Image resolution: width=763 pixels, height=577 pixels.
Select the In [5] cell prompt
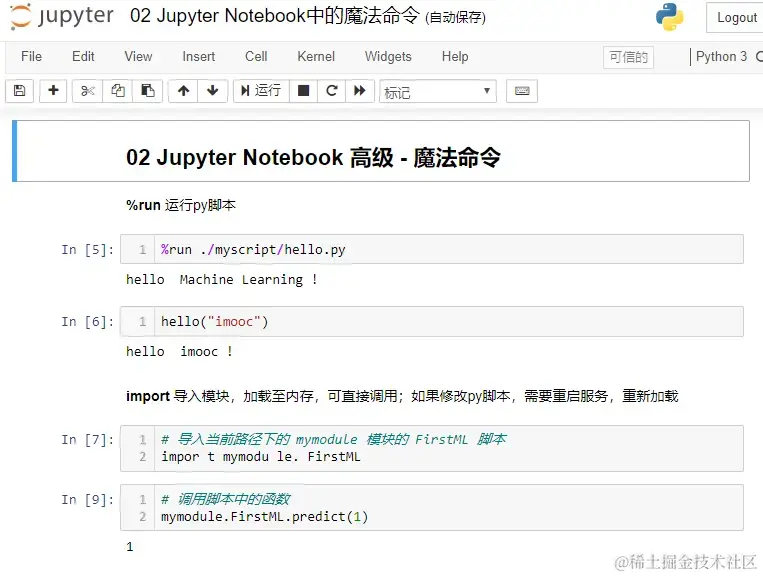(88, 250)
